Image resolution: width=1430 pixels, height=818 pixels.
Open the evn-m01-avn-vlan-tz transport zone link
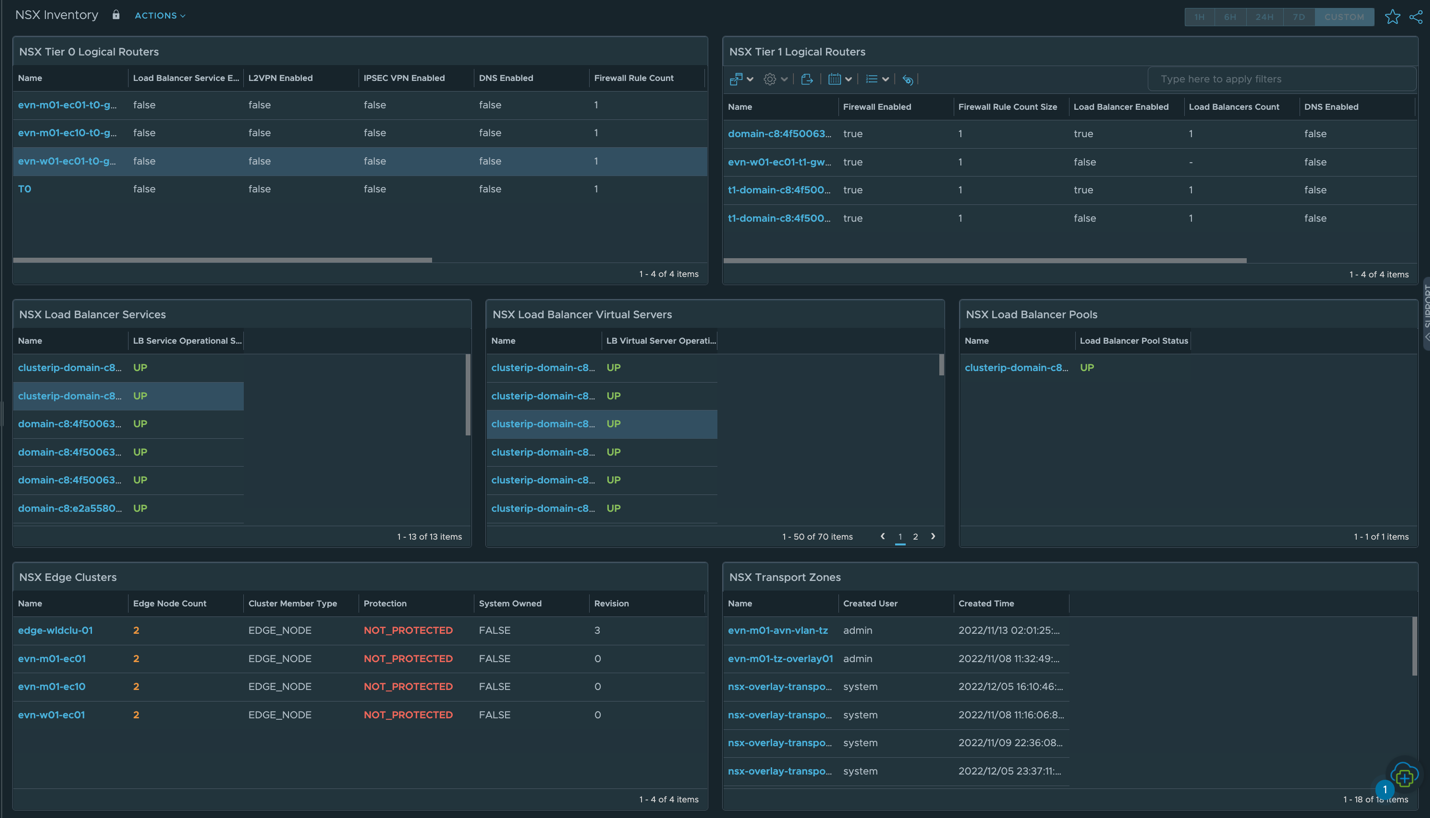(777, 631)
